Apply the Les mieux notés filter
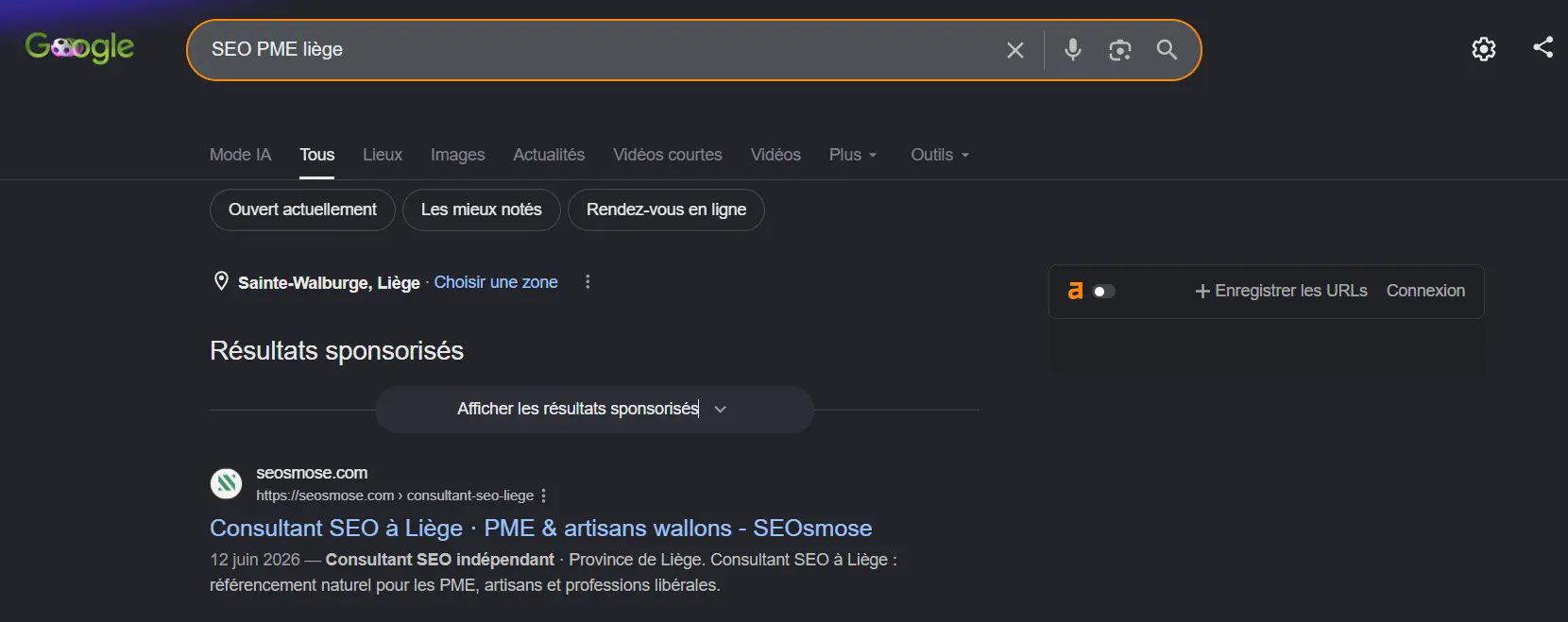The height and width of the screenshot is (622, 1568). click(482, 210)
